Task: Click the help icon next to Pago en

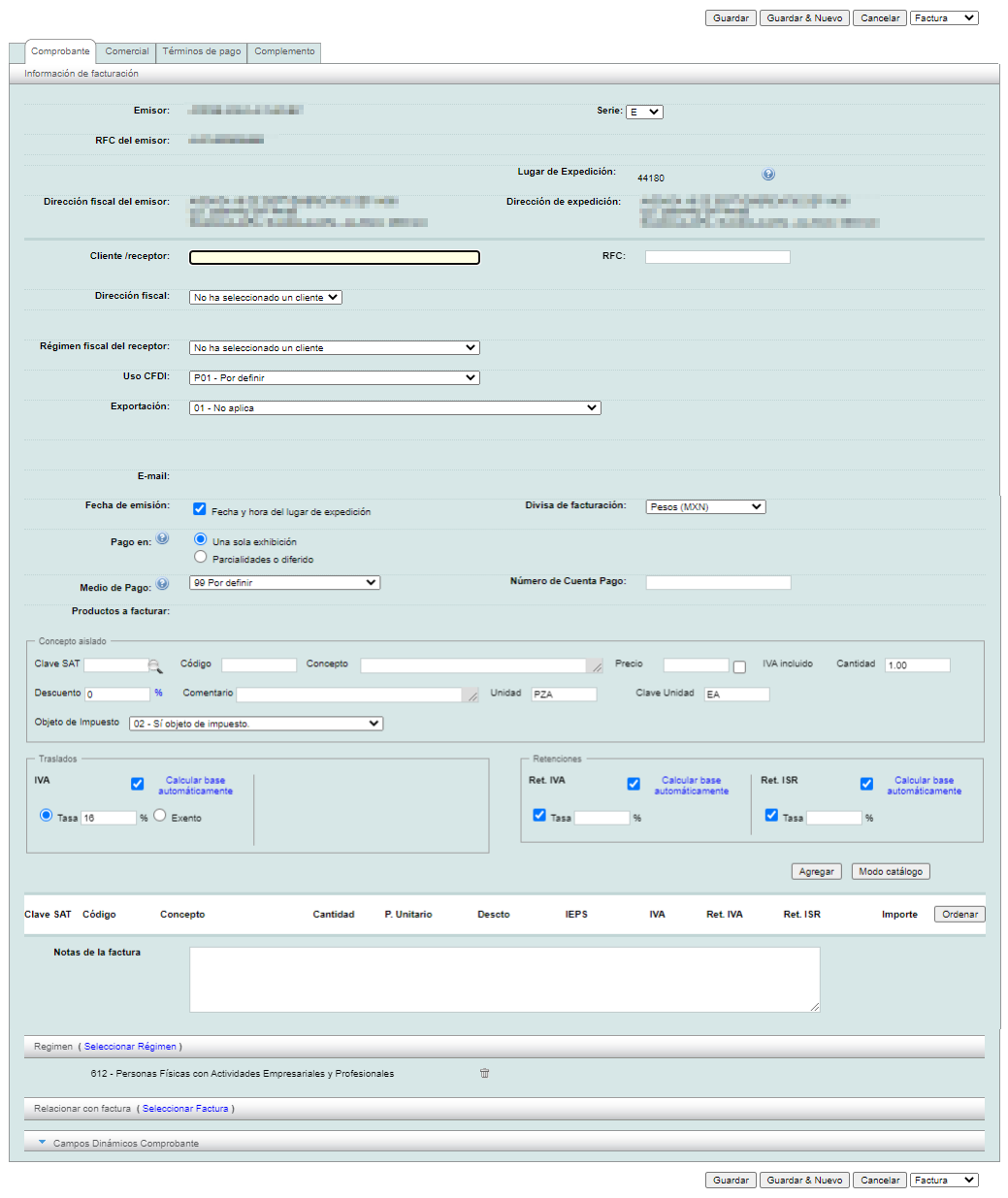Action: (163, 538)
